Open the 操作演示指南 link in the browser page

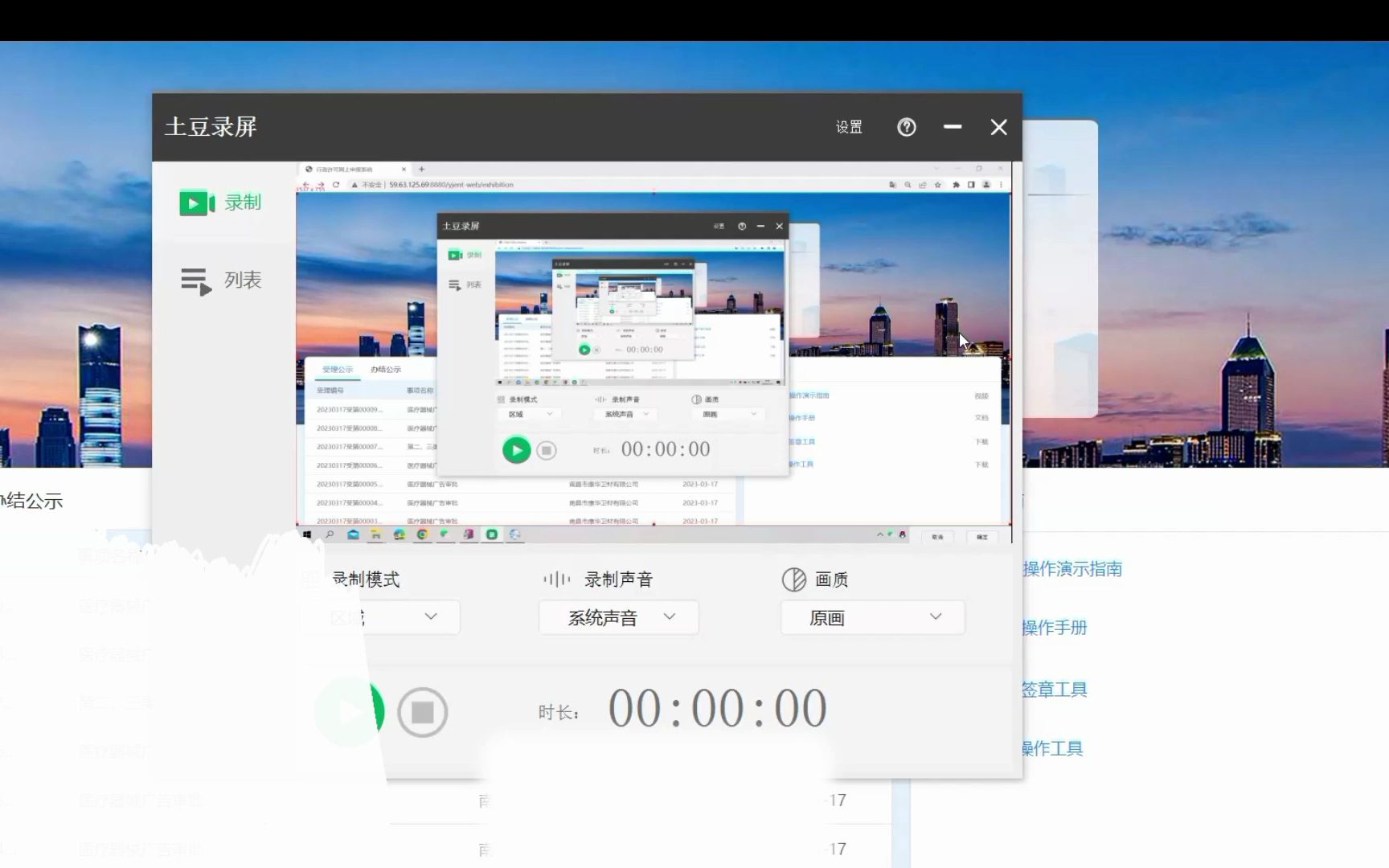point(1072,569)
